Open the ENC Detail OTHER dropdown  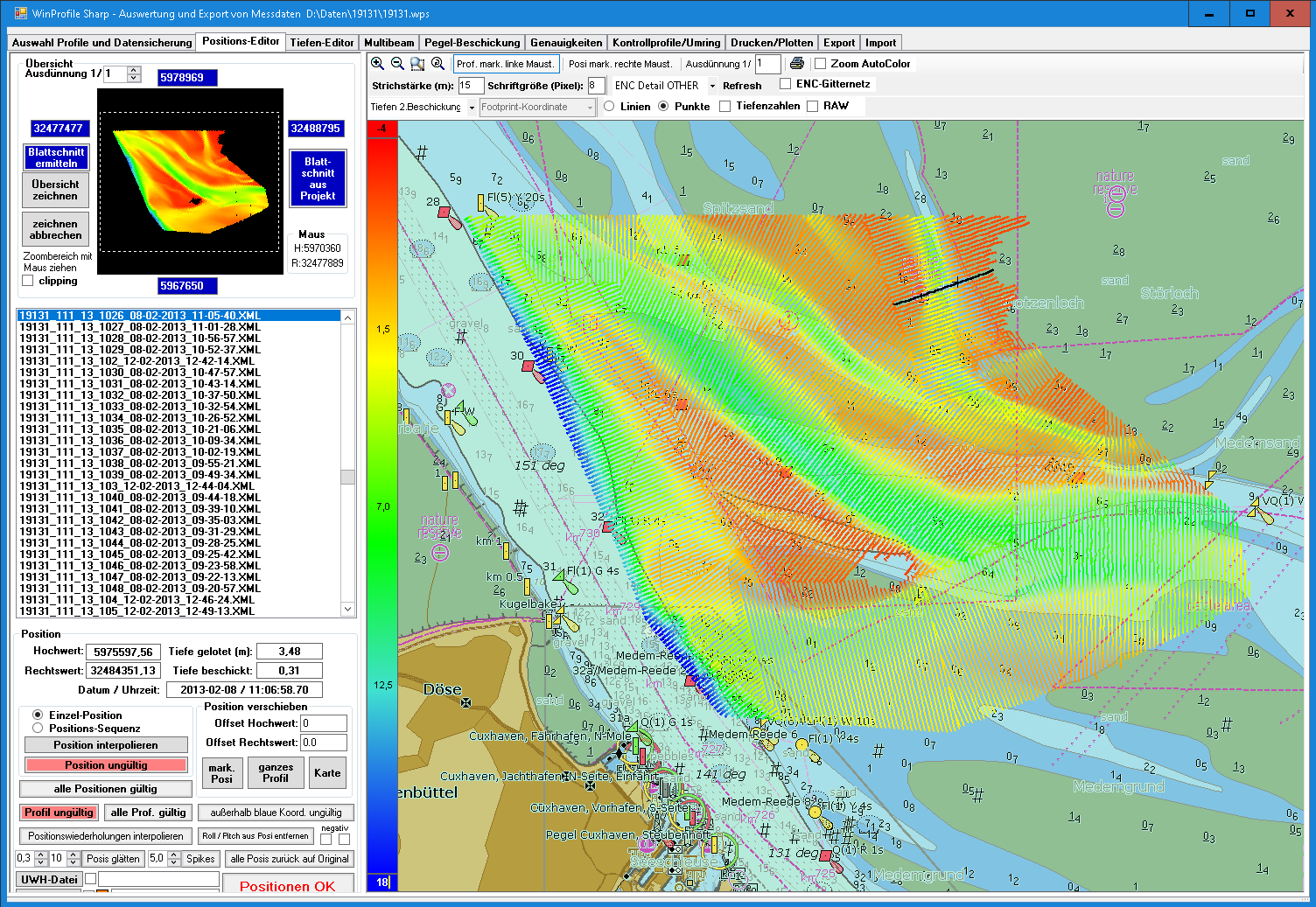pos(712,86)
